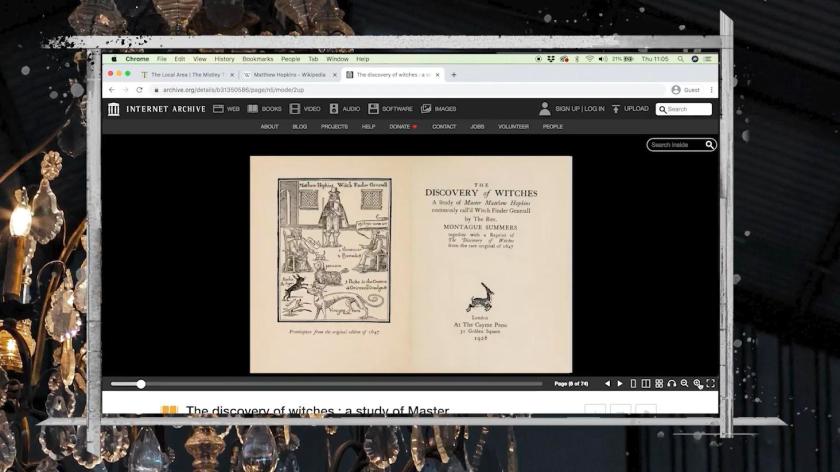Image resolution: width=840 pixels, height=472 pixels.
Task: Switch to two-page view
Action: coord(646,384)
